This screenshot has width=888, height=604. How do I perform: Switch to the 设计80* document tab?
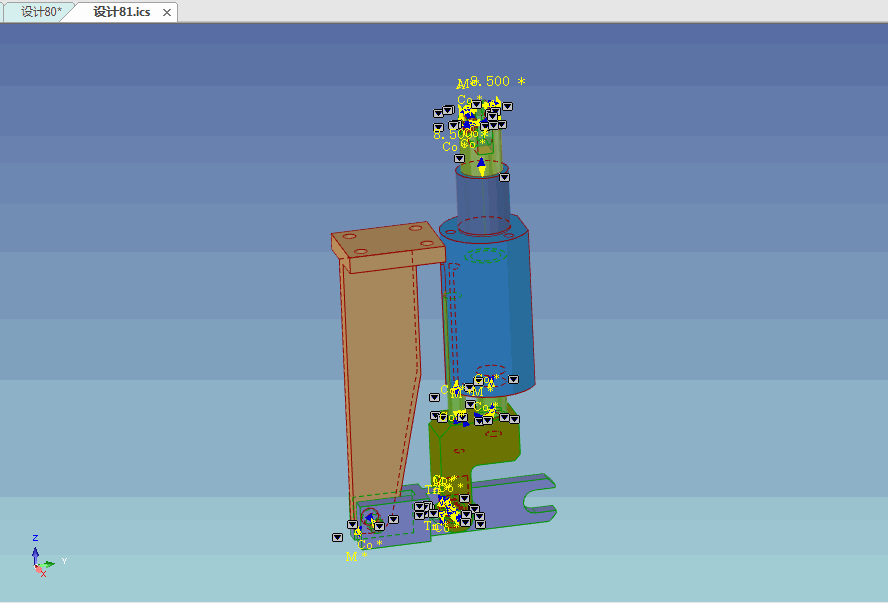point(40,12)
